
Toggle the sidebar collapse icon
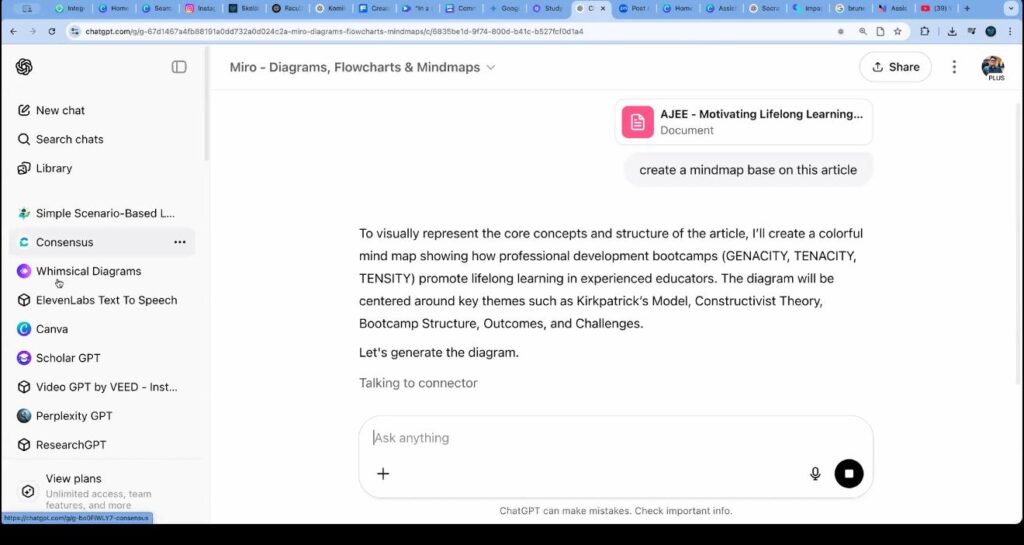tap(179, 67)
